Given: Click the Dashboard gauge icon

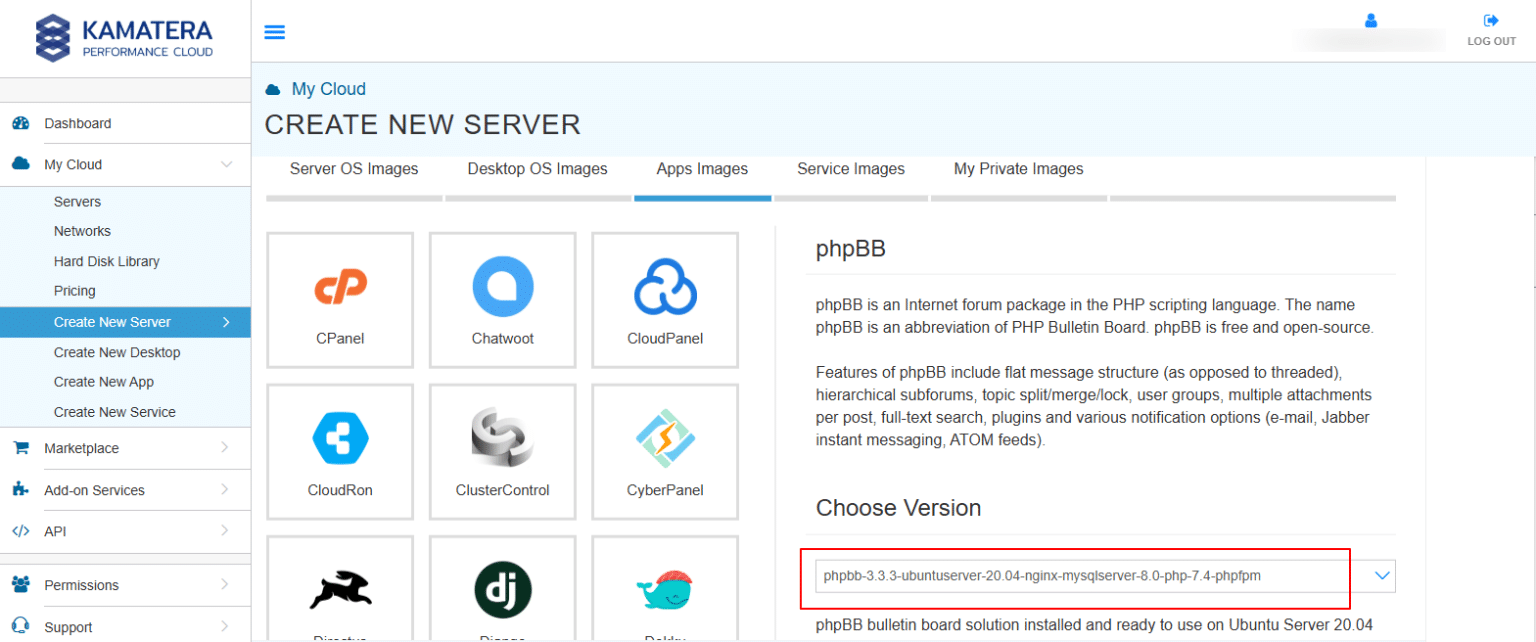Looking at the screenshot, I should [20, 123].
